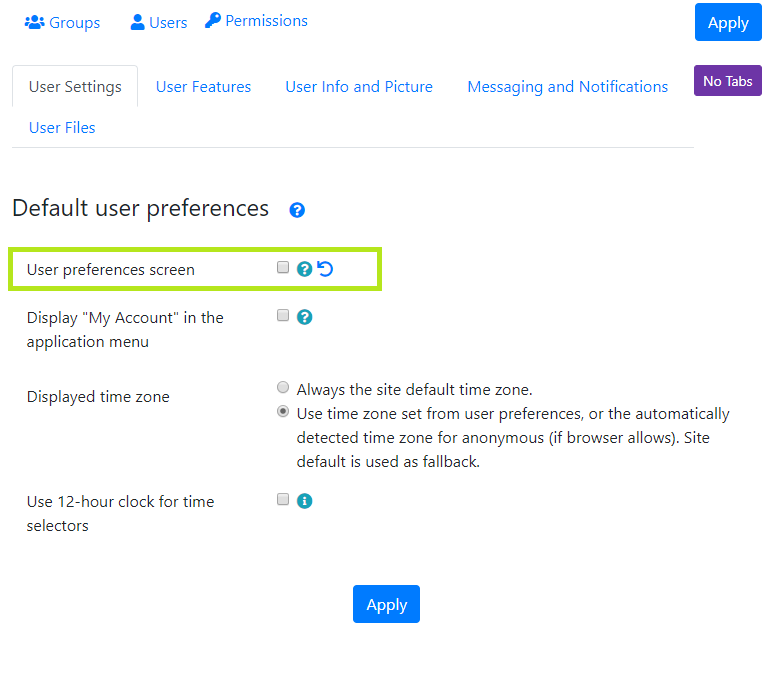Open the User Files tab

point(62,128)
